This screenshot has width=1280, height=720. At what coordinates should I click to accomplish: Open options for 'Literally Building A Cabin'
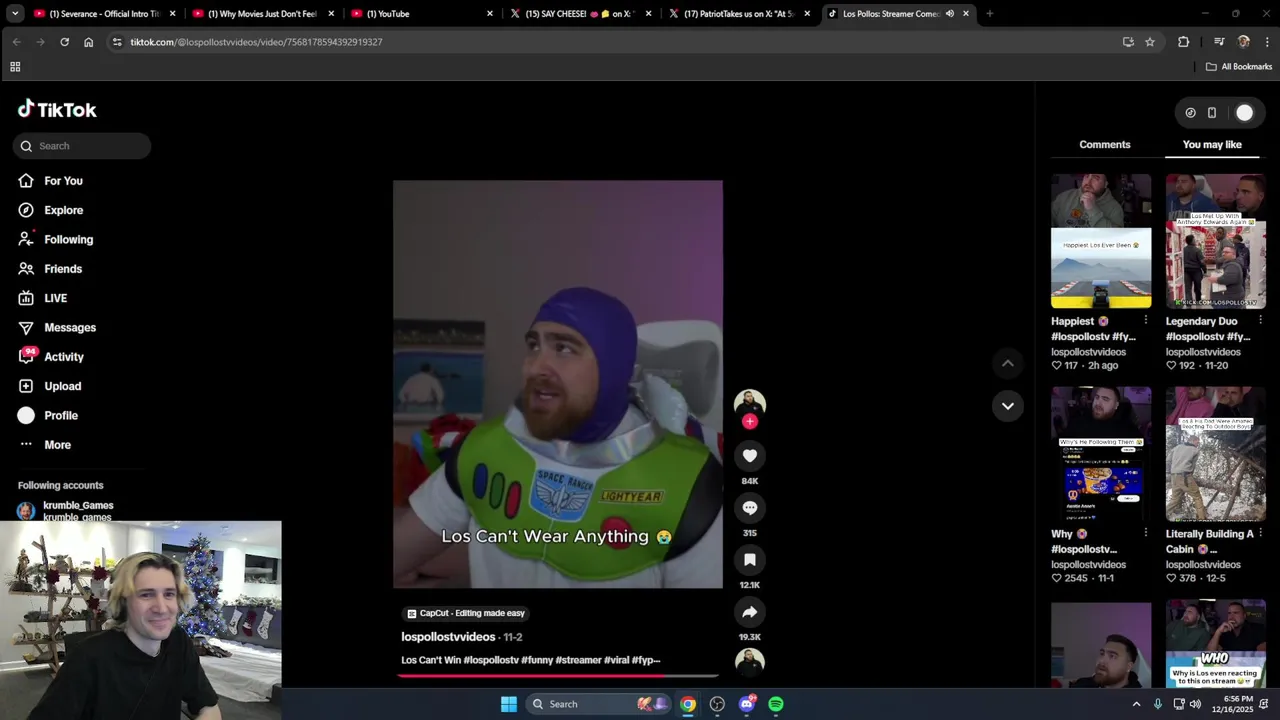[1260, 533]
